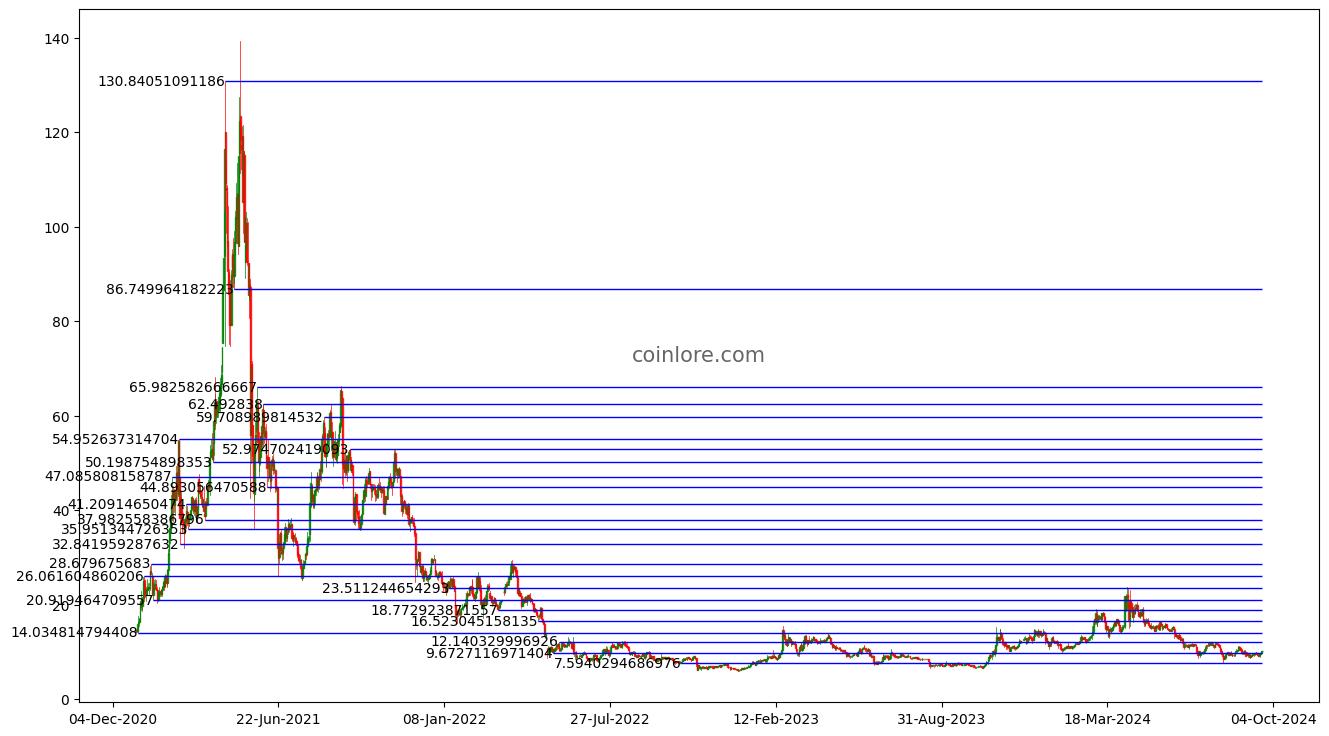Select the 59.708989814532 price label
Screen dimensions: 1329x736
(260, 417)
